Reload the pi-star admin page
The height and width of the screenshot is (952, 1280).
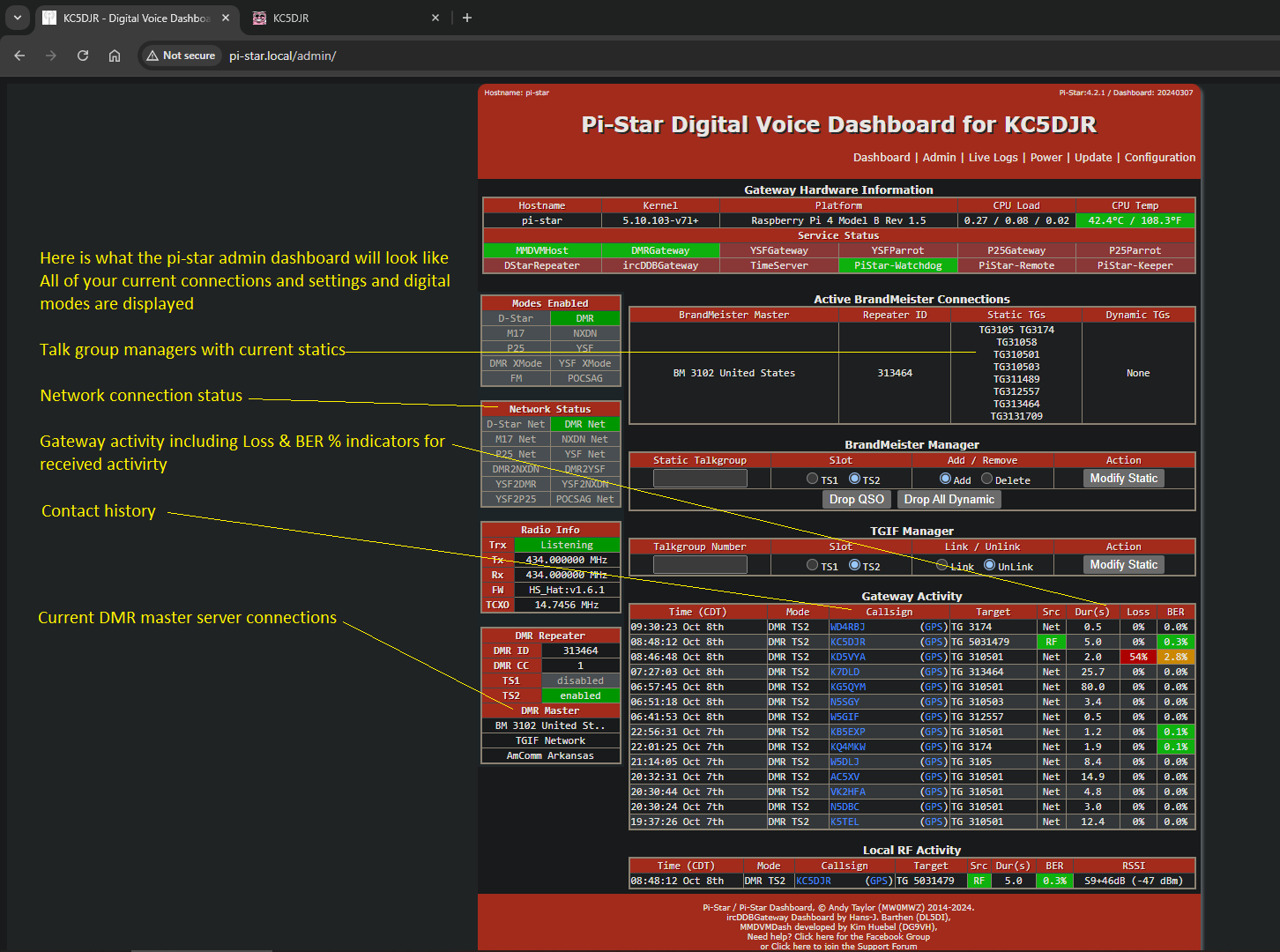pos(83,56)
